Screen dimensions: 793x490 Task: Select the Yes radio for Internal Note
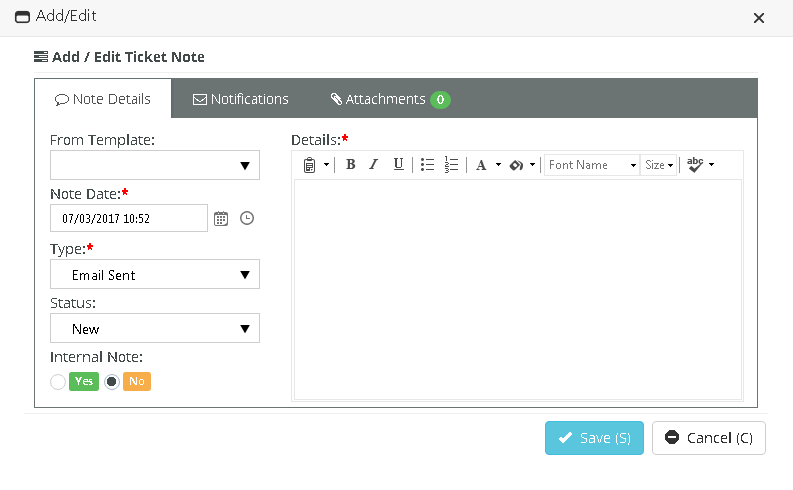(58, 382)
